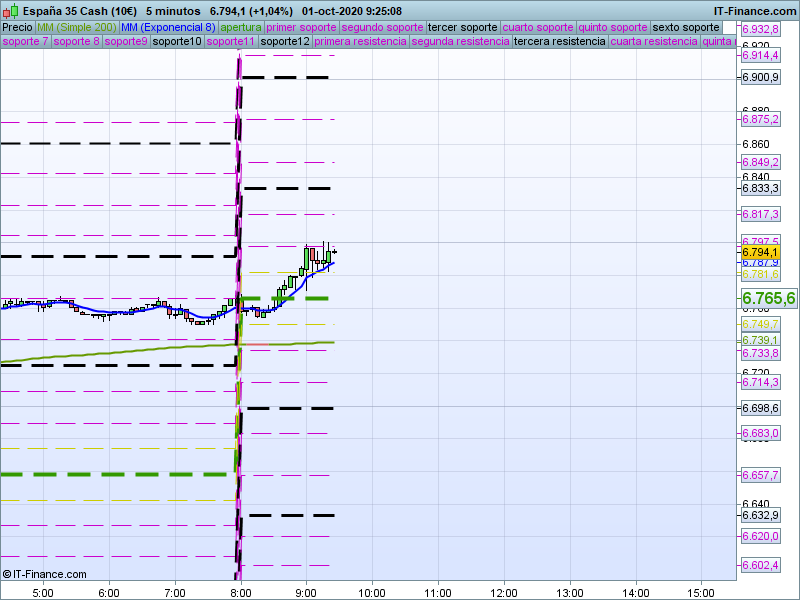
Task: Click the yellow 6.794,1 current price tag
Action: 760,253
